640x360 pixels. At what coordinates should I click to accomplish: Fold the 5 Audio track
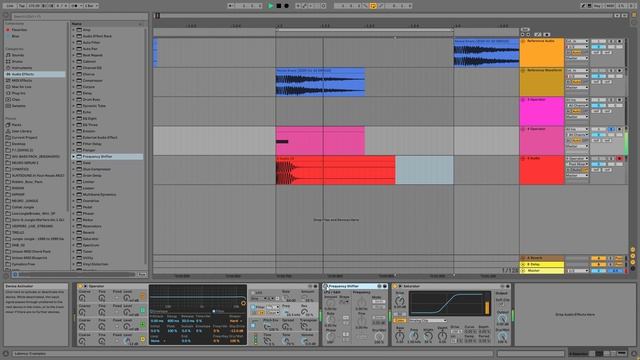(523, 159)
